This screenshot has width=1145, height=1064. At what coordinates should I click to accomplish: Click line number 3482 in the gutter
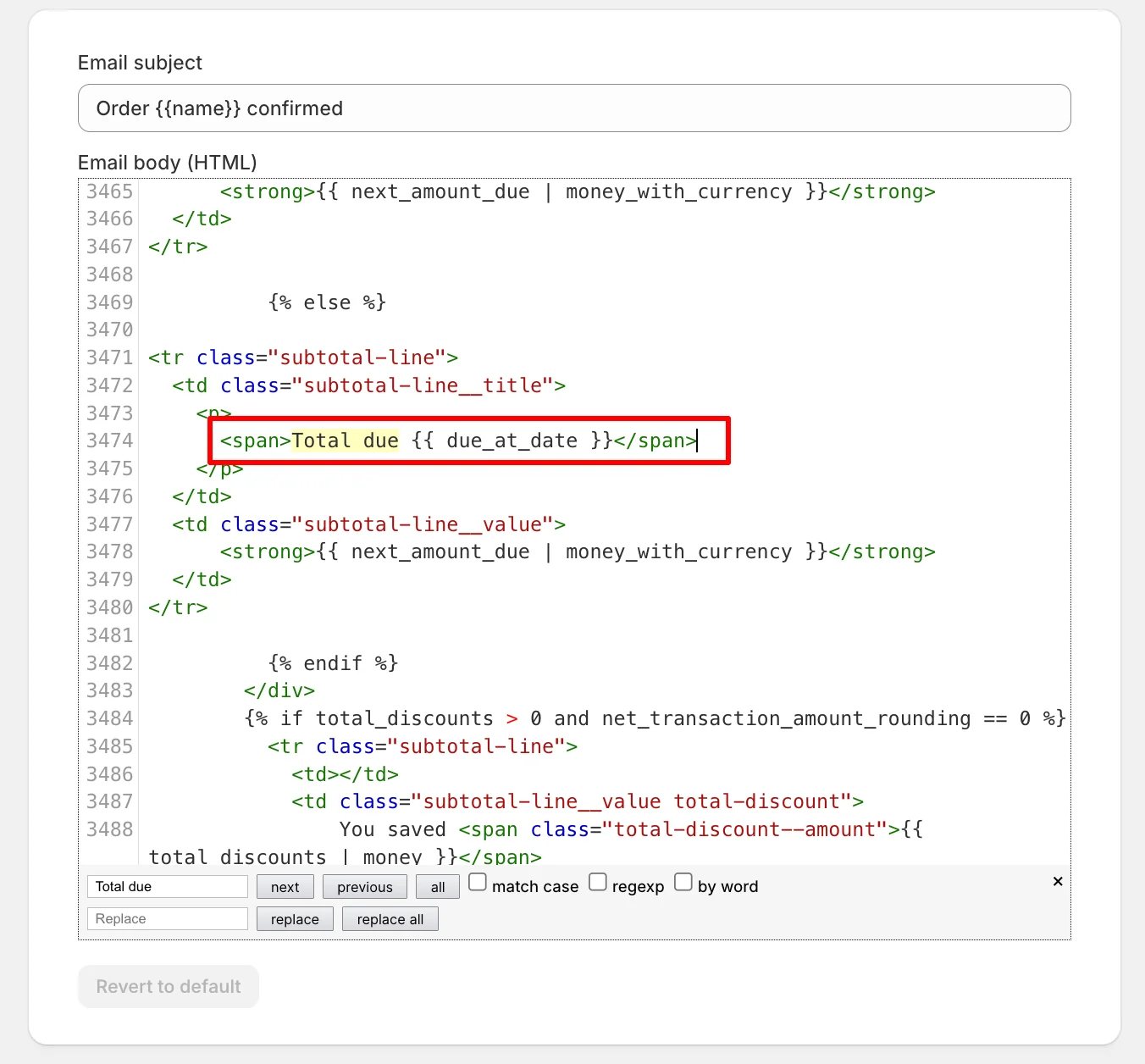[110, 663]
